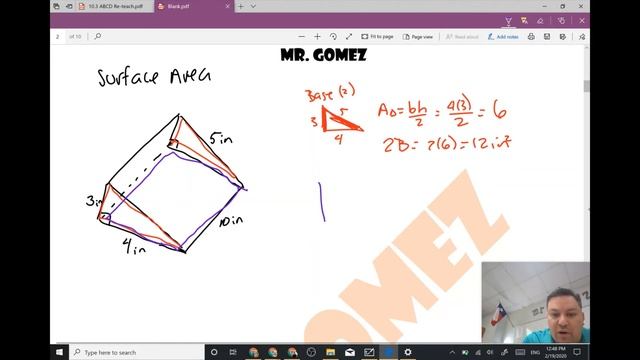The image size is (640, 360).
Task: Open the Page view options
Action: (x=418, y=37)
